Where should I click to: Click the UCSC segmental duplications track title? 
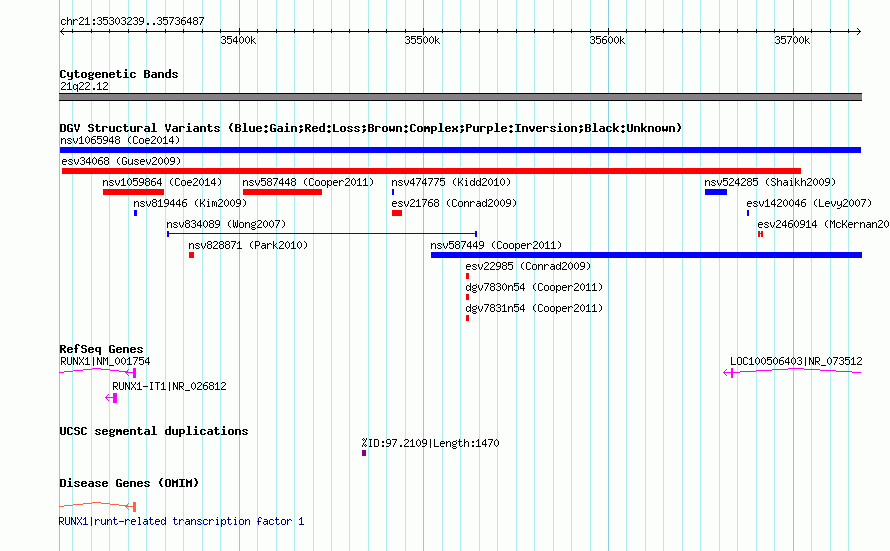[x=154, y=431]
